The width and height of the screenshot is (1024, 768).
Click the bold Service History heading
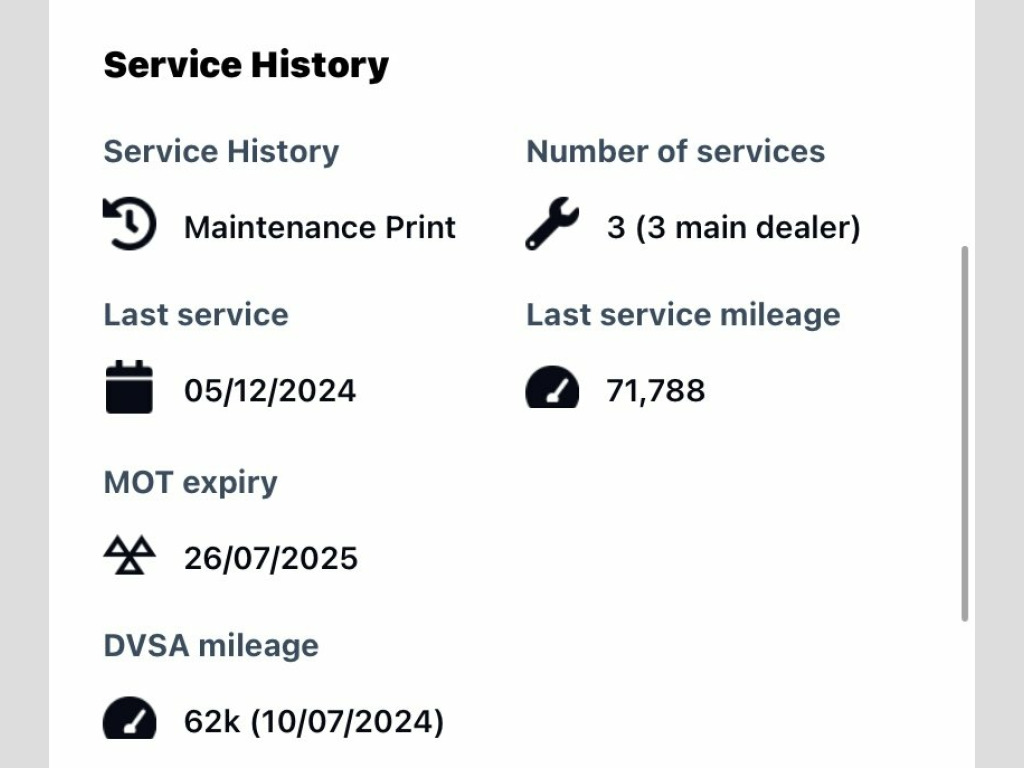pos(246,65)
